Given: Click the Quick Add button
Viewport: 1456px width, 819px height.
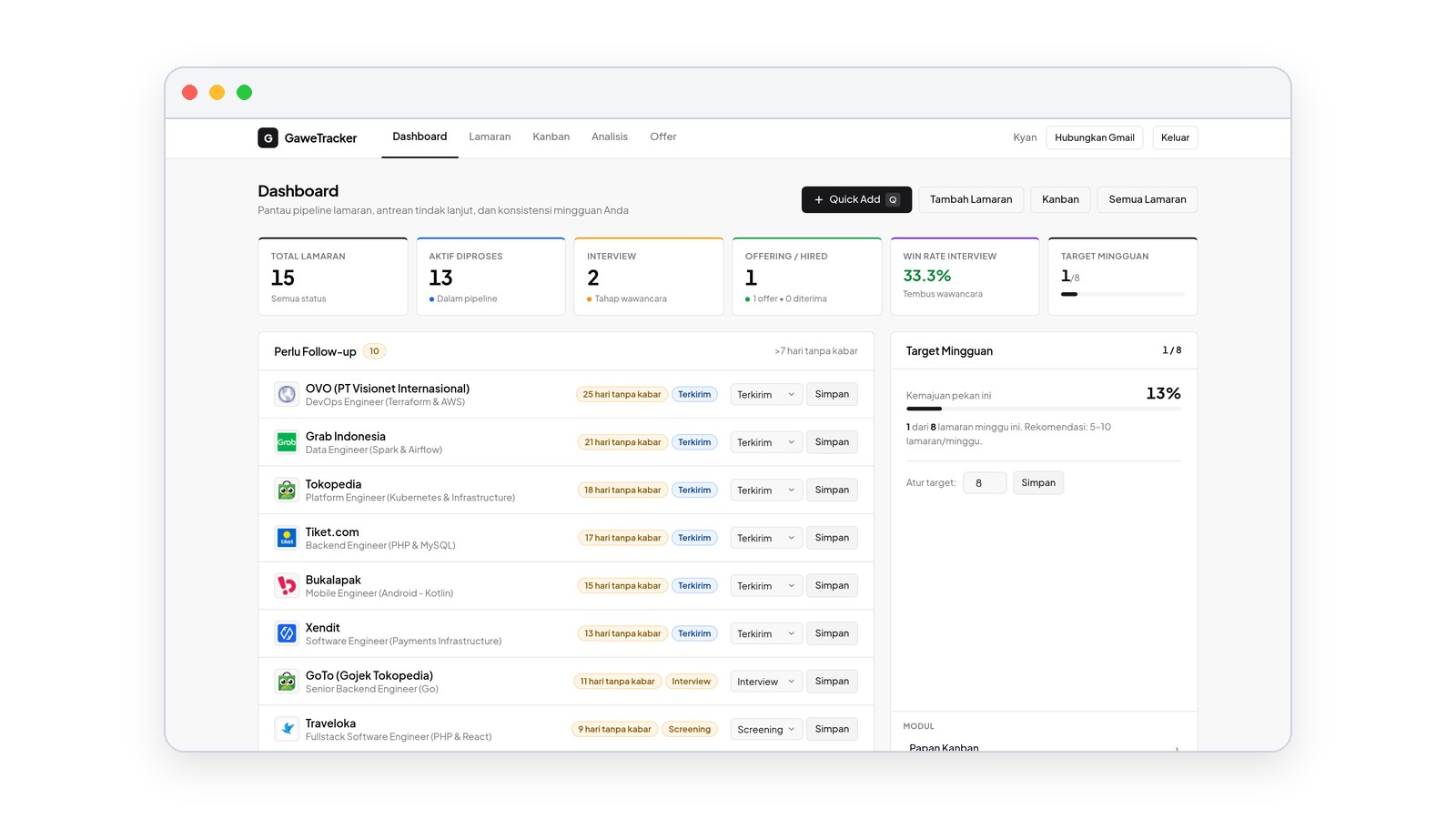Looking at the screenshot, I should click(856, 199).
